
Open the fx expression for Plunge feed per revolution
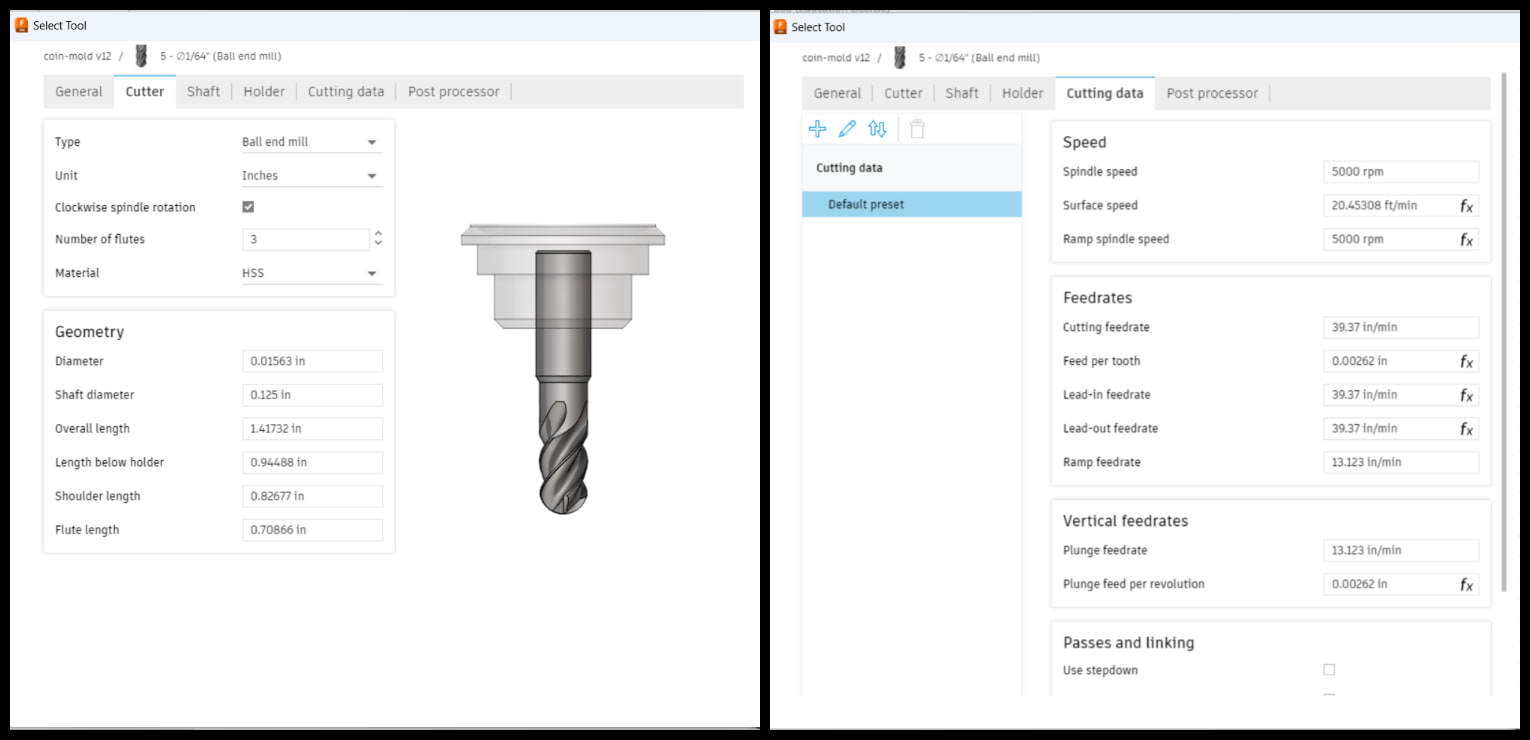point(1466,585)
